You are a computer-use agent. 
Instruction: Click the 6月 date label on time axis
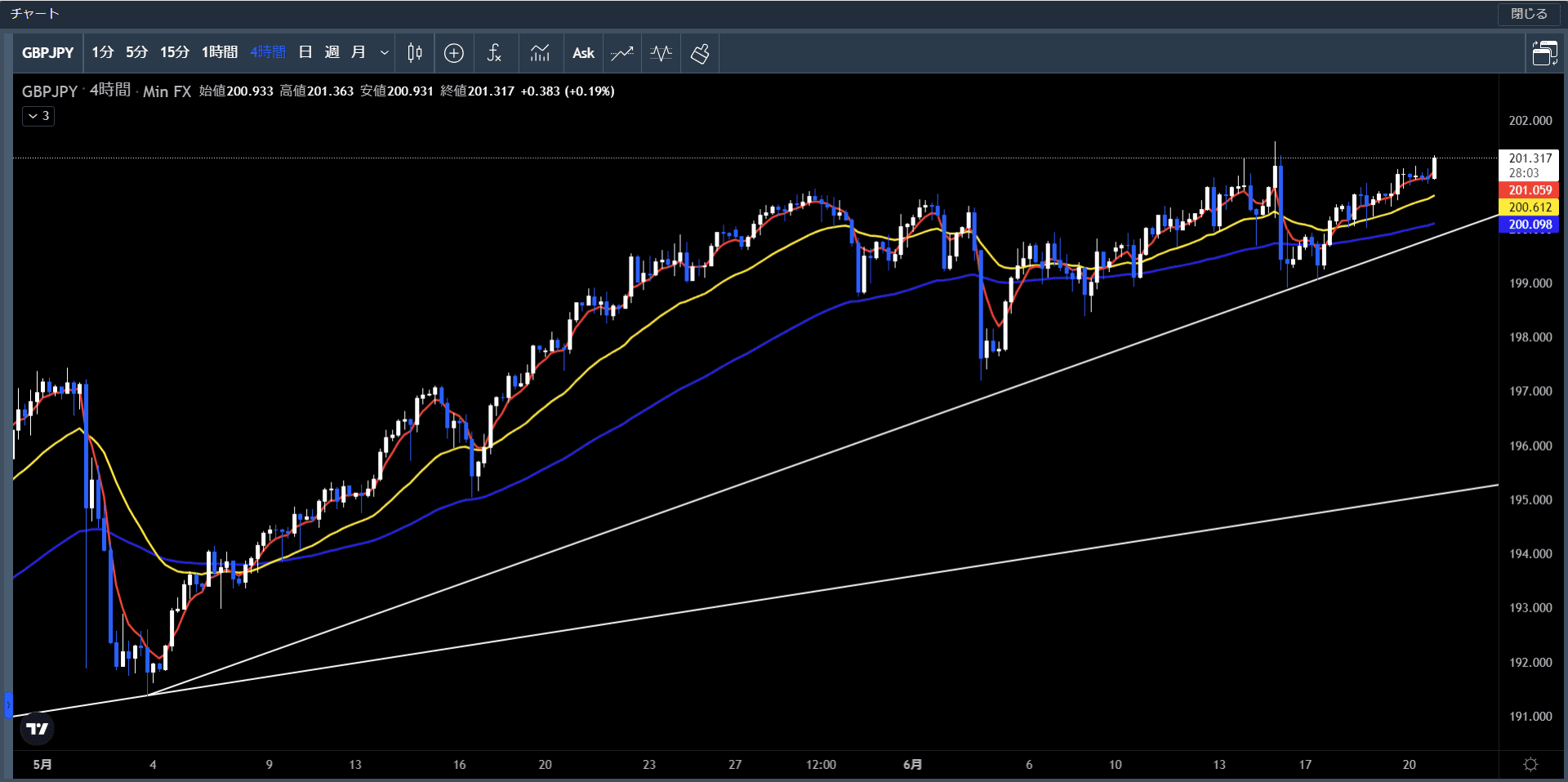point(912,765)
